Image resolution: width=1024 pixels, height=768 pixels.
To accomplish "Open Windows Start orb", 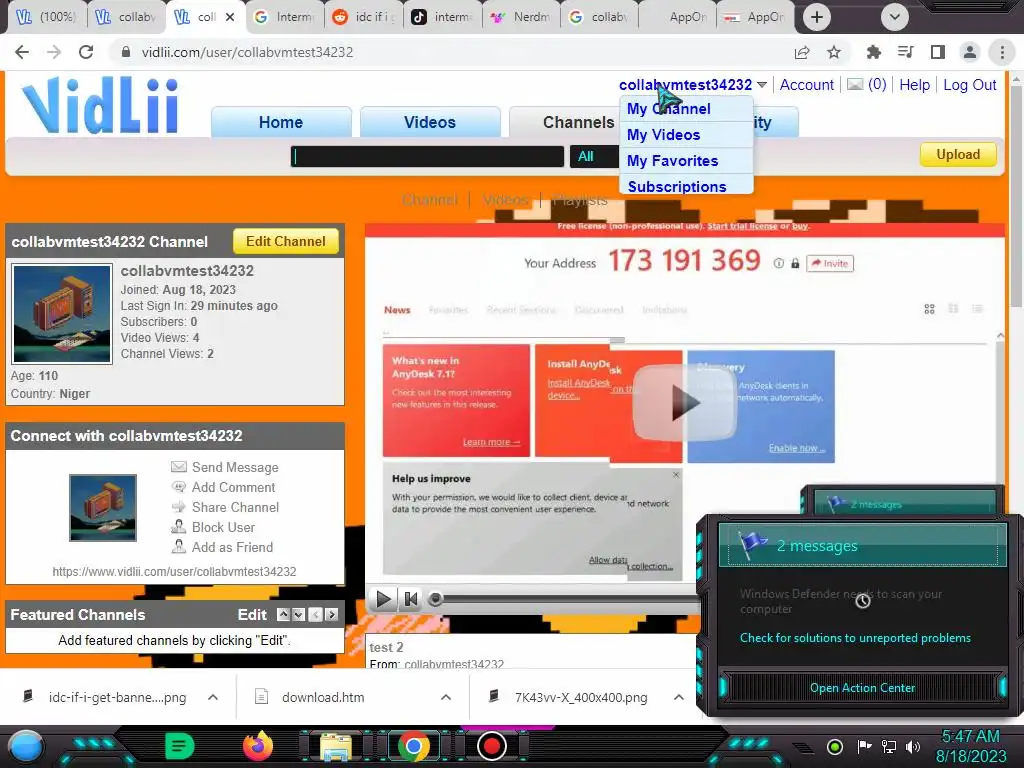I will [x=25, y=746].
